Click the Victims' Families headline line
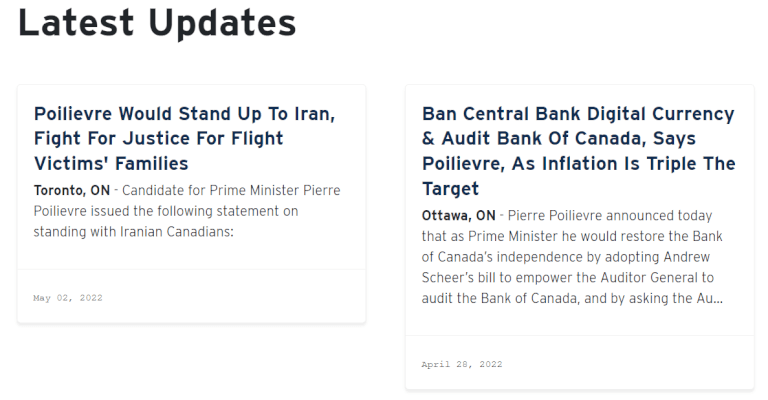Viewport: 768px width, 400px height. pyautogui.click(x=111, y=164)
